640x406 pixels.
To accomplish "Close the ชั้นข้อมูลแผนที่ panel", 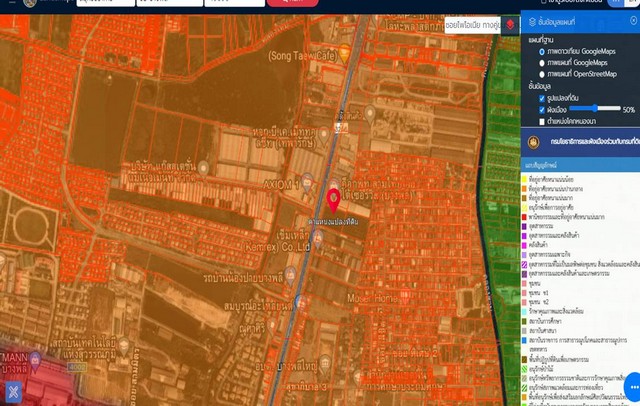I will [633, 20].
